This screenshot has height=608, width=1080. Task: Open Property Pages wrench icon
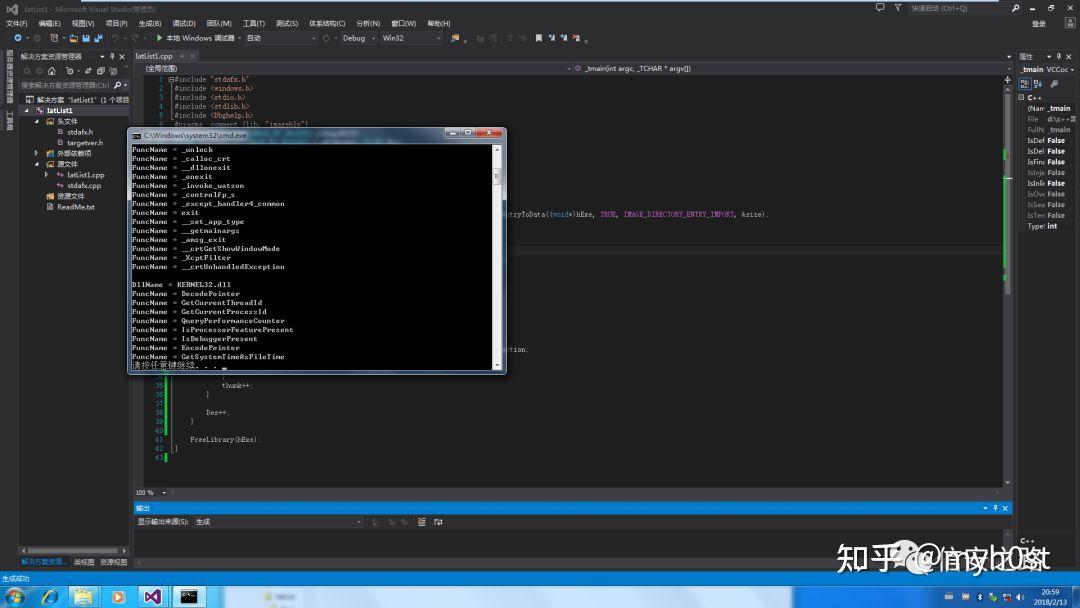pyautogui.click(x=1054, y=84)
